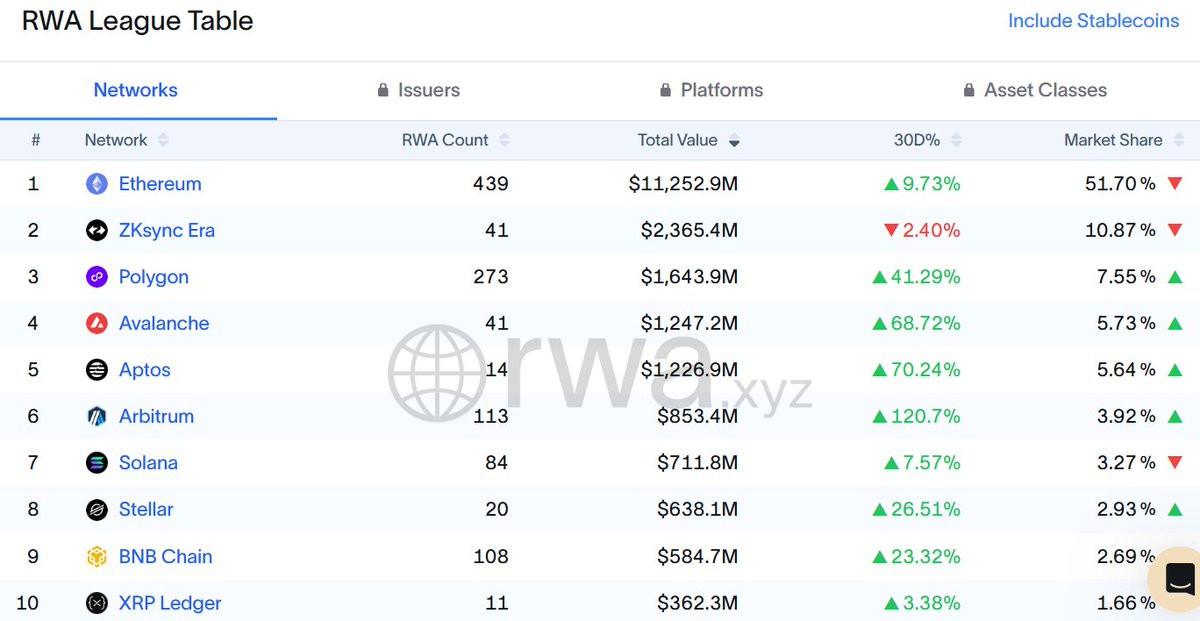1200x621 pixels.
Task: Click BNB Chain's RWA count 108
Action: [x=490, y=556]
